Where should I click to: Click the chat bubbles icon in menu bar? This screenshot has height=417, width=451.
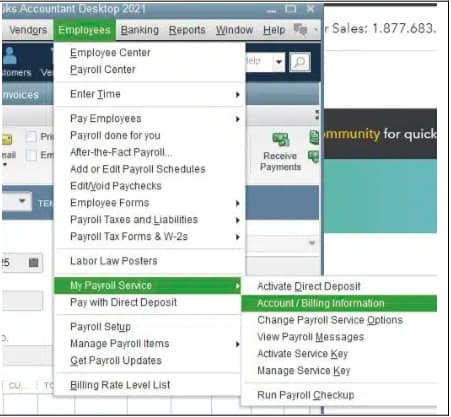[x=300, y=30]
